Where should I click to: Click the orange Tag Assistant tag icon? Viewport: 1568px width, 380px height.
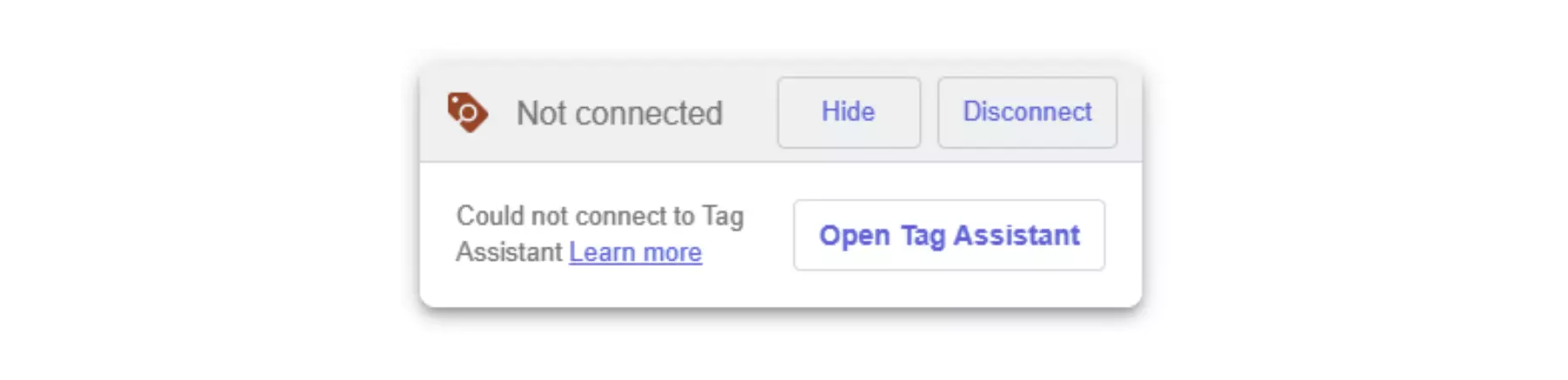click(467, 112)
